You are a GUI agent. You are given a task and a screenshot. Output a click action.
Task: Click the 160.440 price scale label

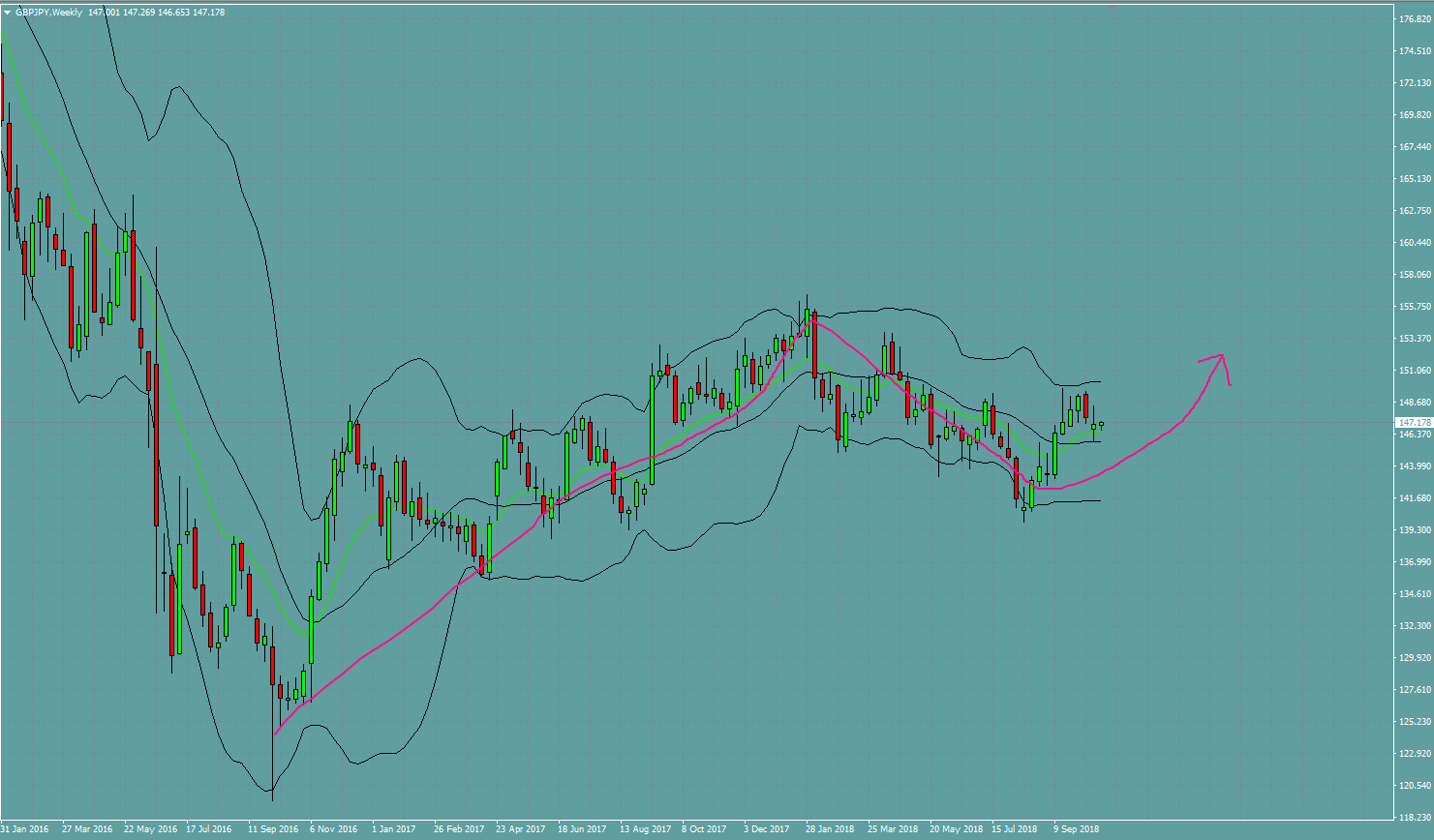(x=1415, y=243)
